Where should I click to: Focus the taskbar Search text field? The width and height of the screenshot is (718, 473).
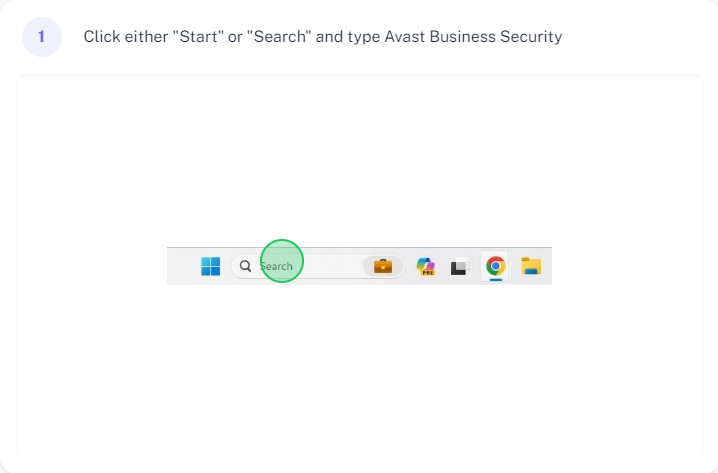coord(318,266)
